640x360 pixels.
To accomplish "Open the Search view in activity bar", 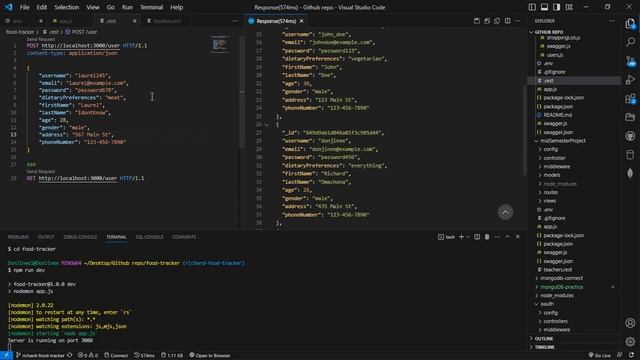I will [630, 42].
